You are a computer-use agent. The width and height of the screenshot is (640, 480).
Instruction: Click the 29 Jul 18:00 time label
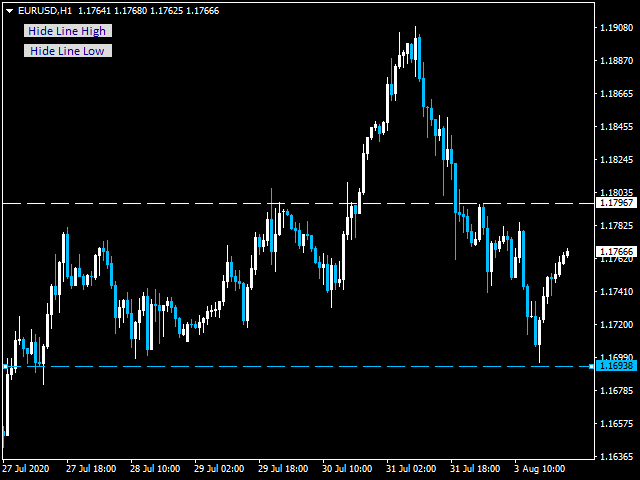coord(283,469)
